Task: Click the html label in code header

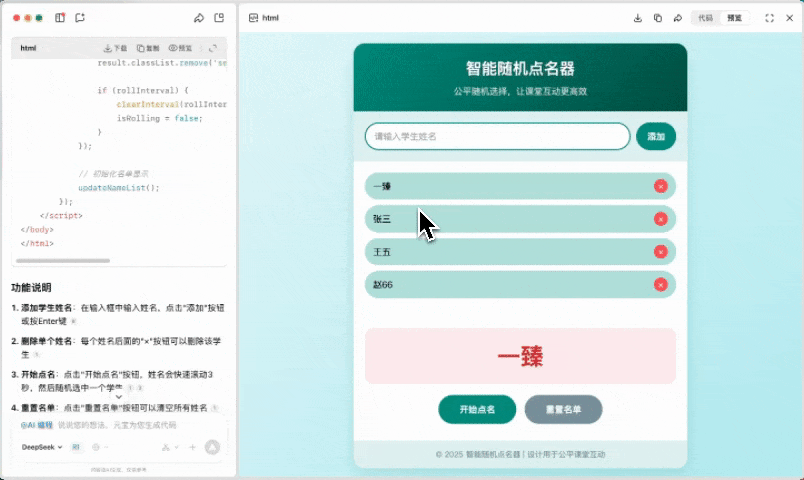Action: click(x=28, y=48)
